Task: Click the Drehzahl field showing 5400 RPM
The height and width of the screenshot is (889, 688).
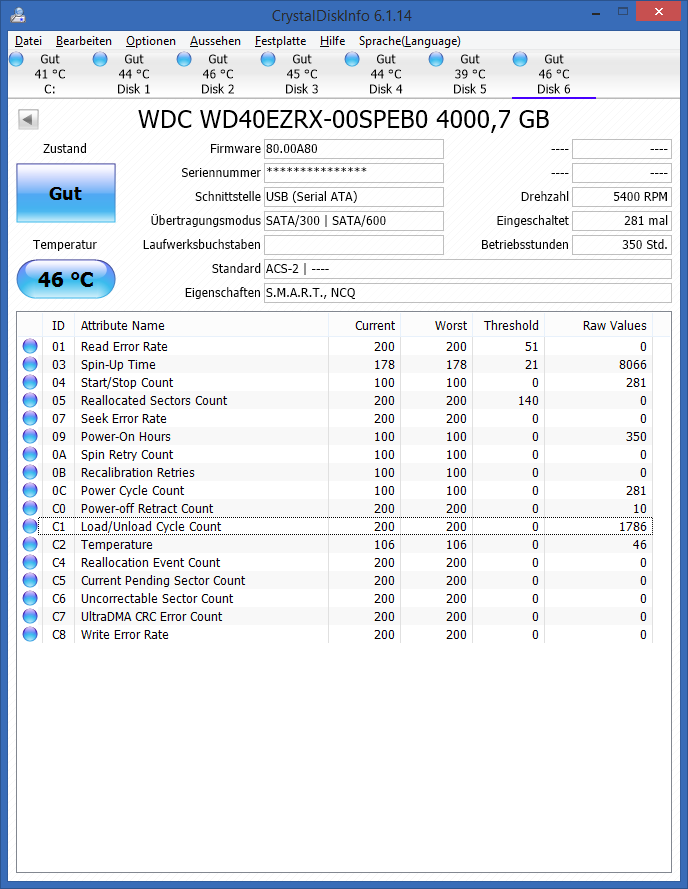Action: [622, 197]
